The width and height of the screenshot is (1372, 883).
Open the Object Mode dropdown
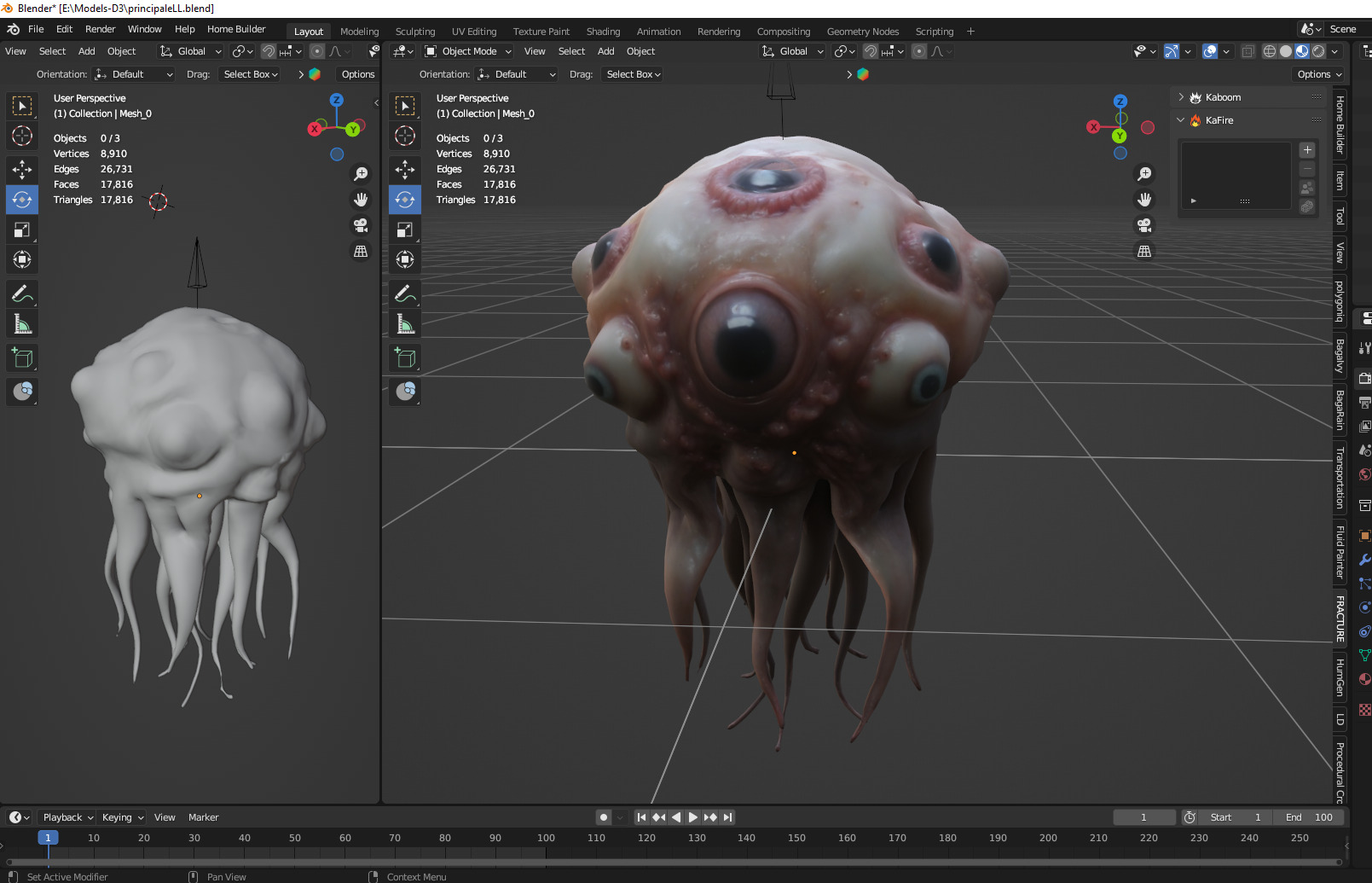click(468, 51)
